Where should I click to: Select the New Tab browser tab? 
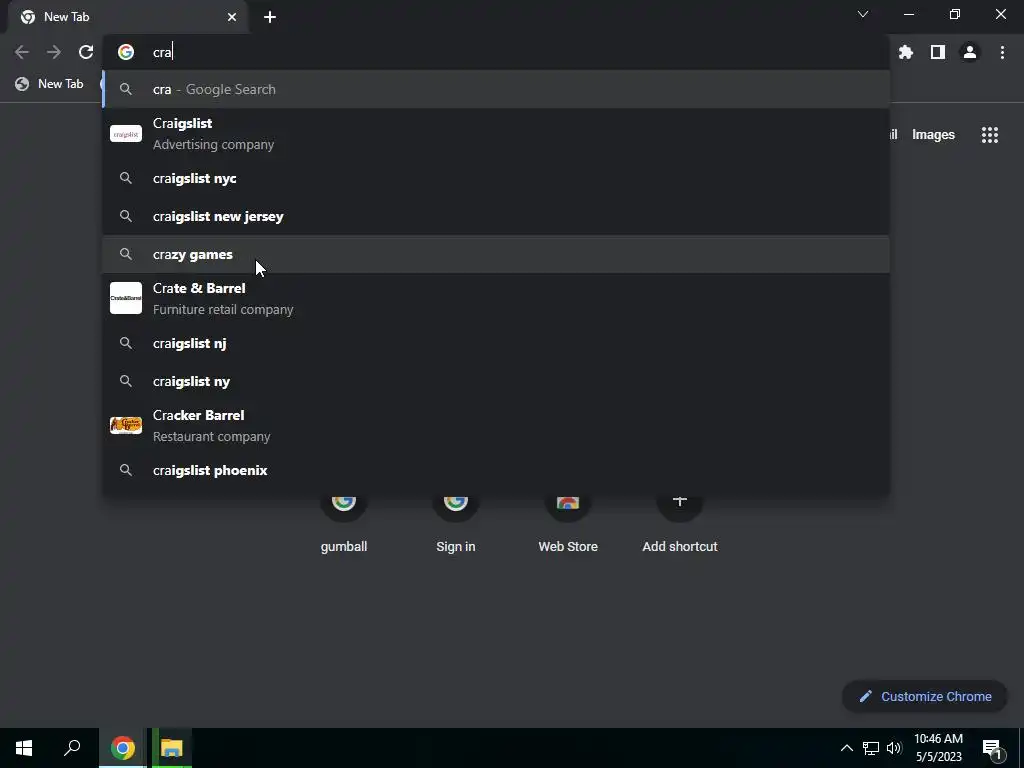coord(128,17)
